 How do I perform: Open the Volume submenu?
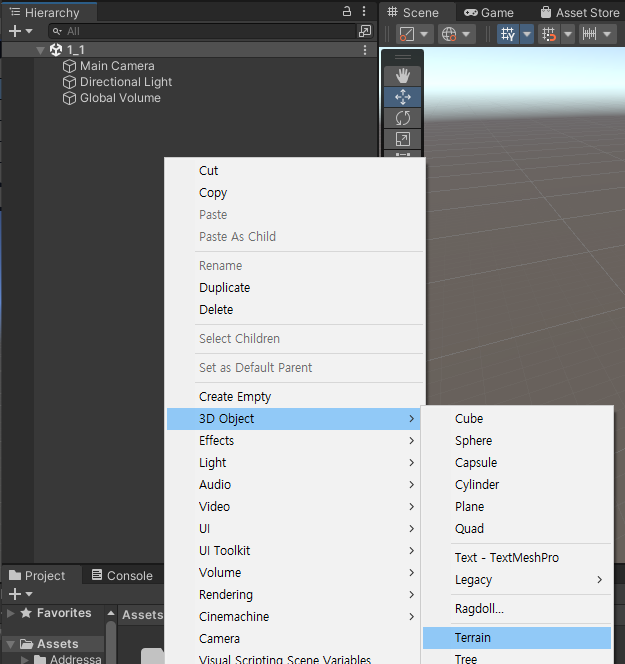(293, 573)
